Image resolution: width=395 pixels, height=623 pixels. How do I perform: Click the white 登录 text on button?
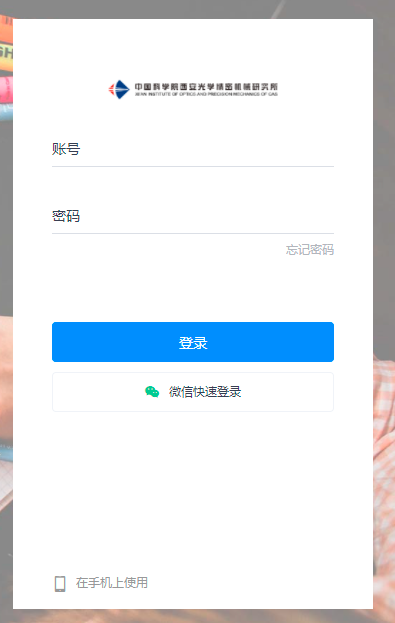coord(193,342)
